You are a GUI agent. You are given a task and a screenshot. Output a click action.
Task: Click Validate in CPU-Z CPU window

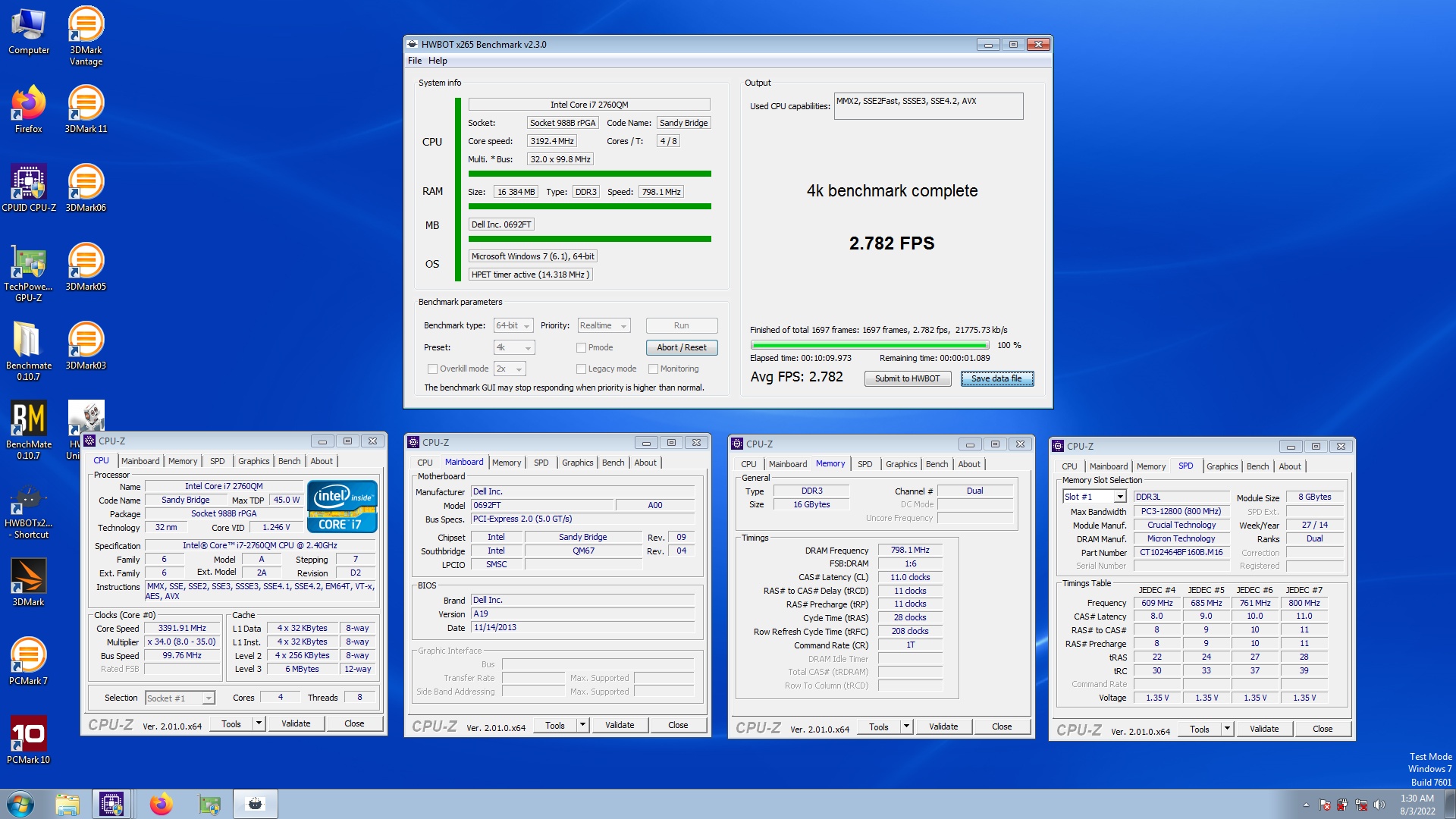(296, 723)
